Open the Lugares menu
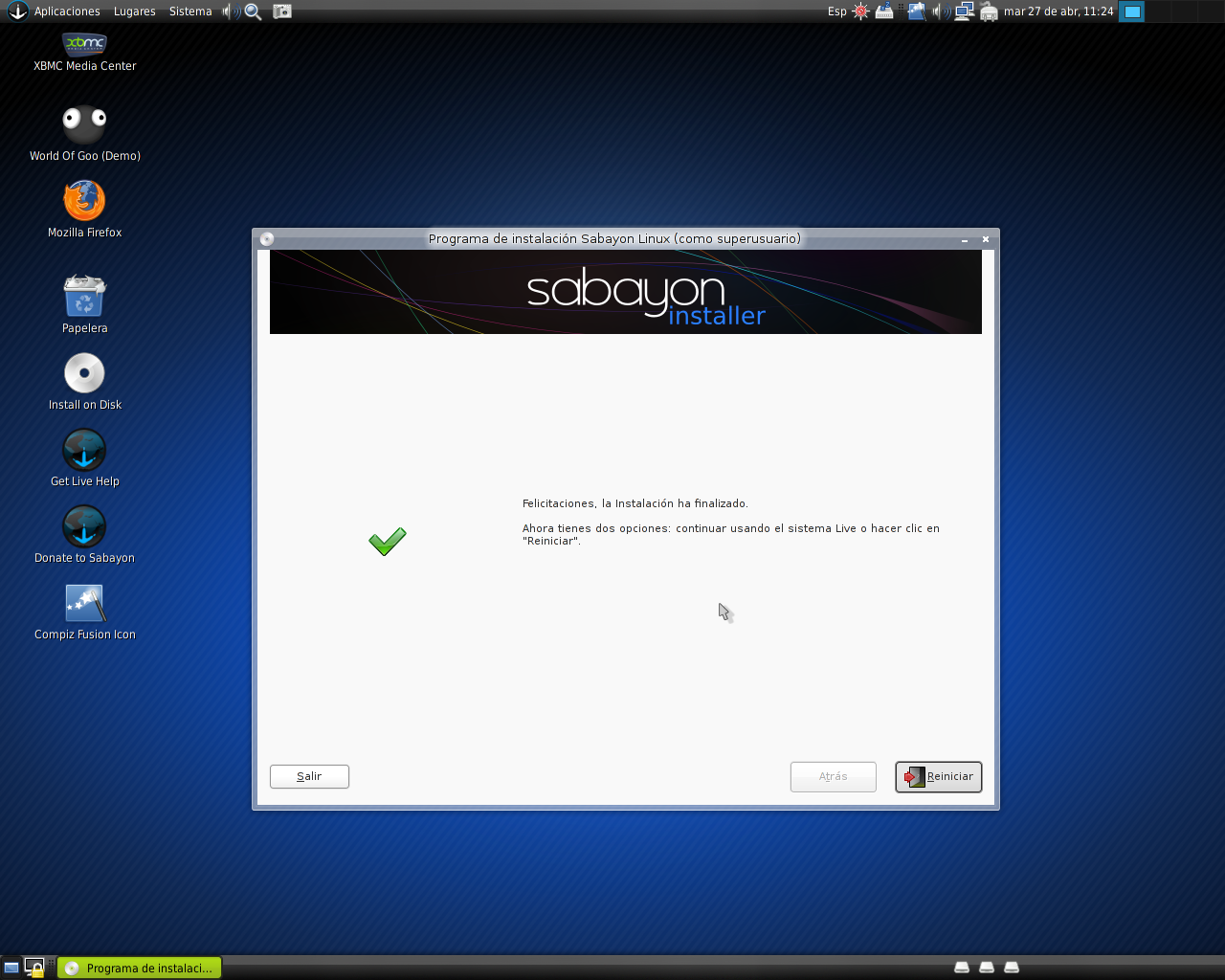The width and height of the screenshot is (1225, 980). point(135,11)
